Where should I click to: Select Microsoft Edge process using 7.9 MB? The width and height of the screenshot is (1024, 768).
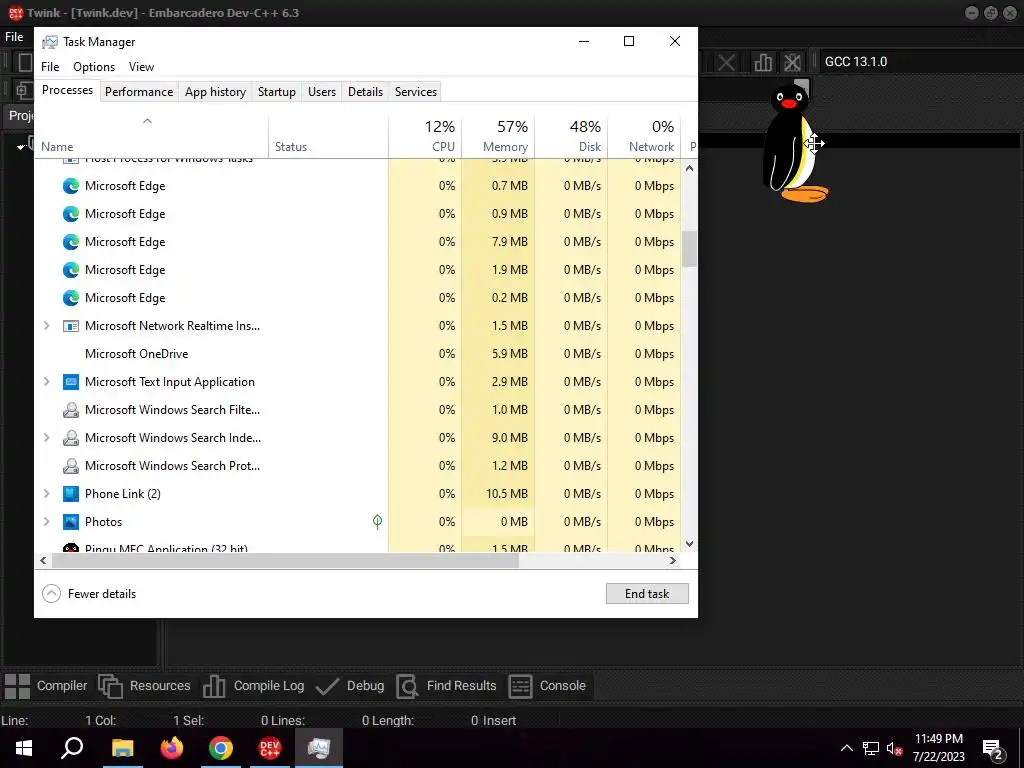click(x=358, y=242)
